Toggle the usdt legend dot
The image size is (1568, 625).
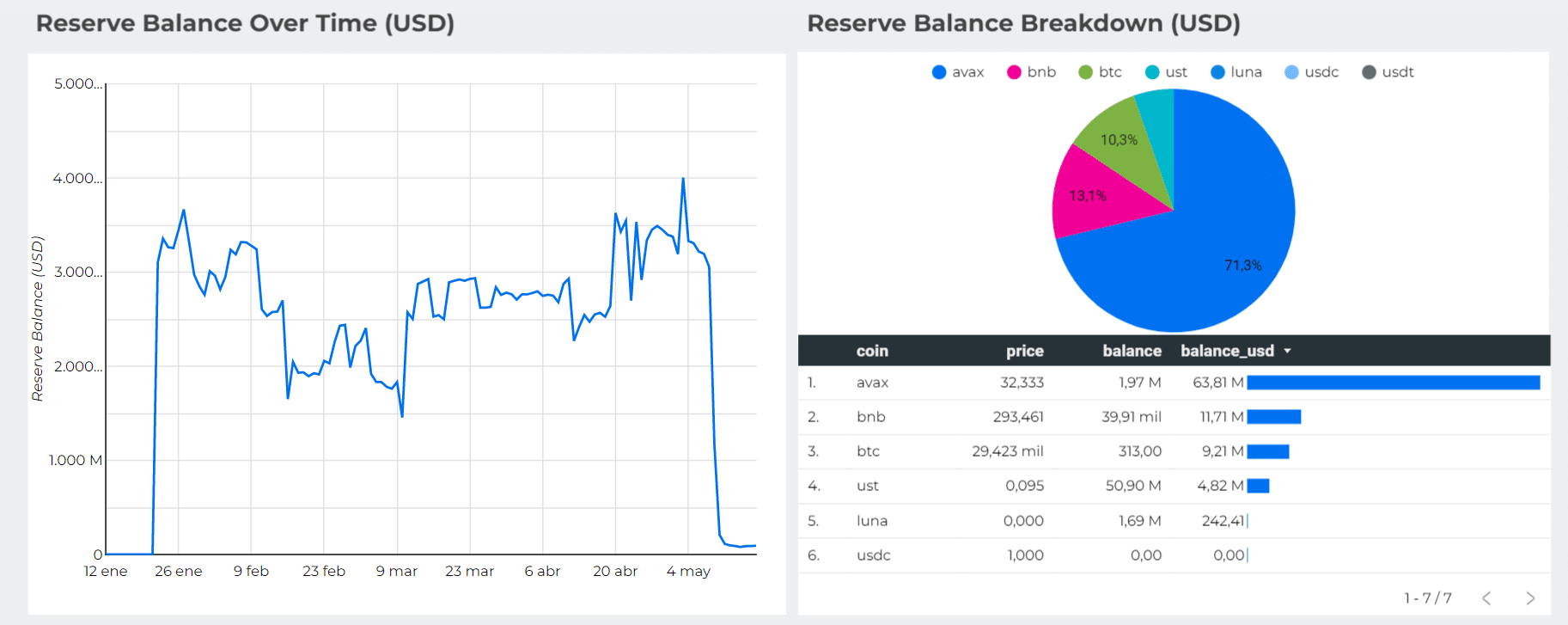tap(1369, 72)
